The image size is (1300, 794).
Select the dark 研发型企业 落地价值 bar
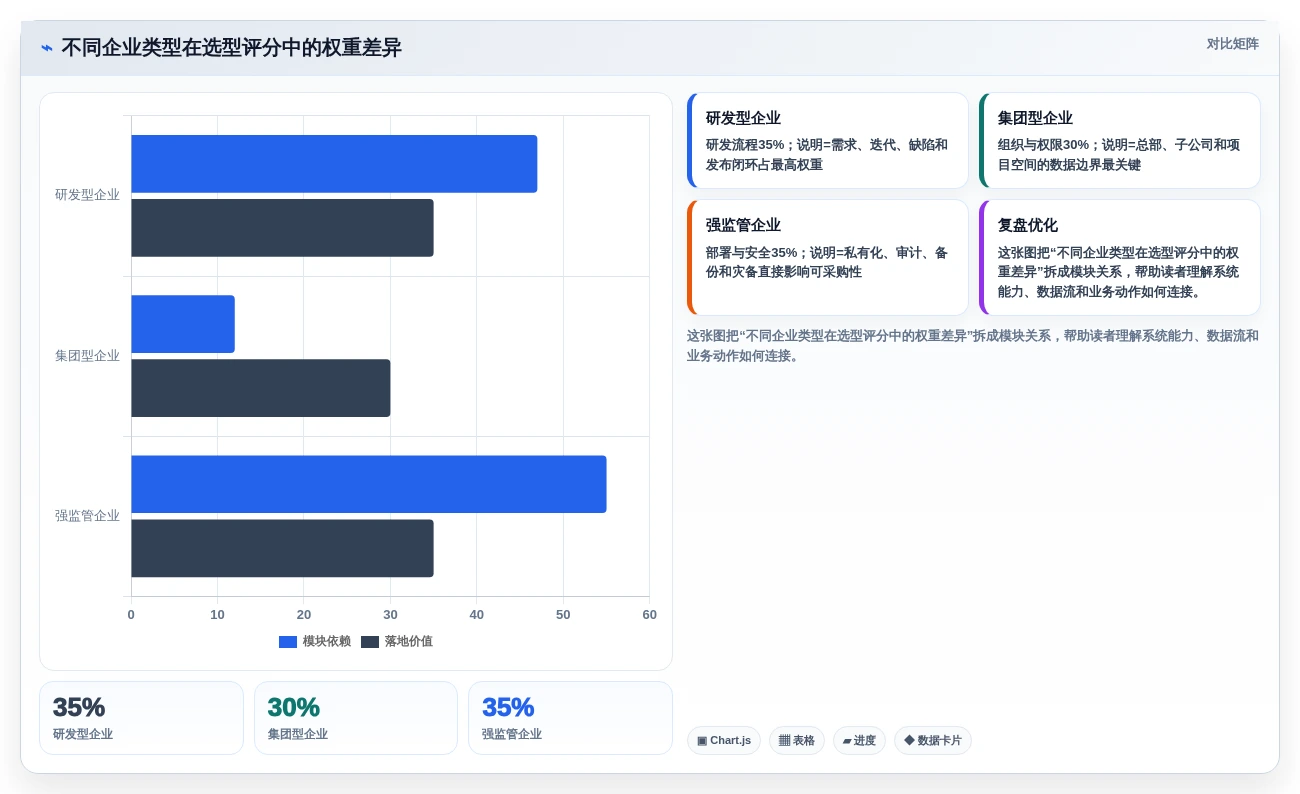pos(282,228)
